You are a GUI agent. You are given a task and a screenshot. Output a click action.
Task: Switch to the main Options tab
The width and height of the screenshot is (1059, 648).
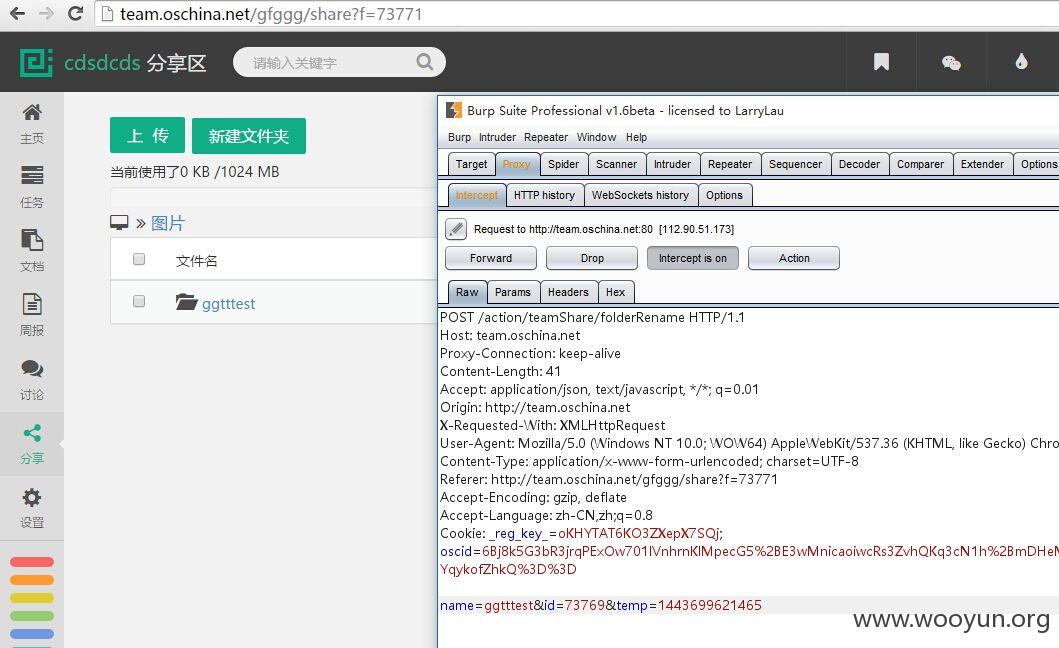tap(1037, 164)
